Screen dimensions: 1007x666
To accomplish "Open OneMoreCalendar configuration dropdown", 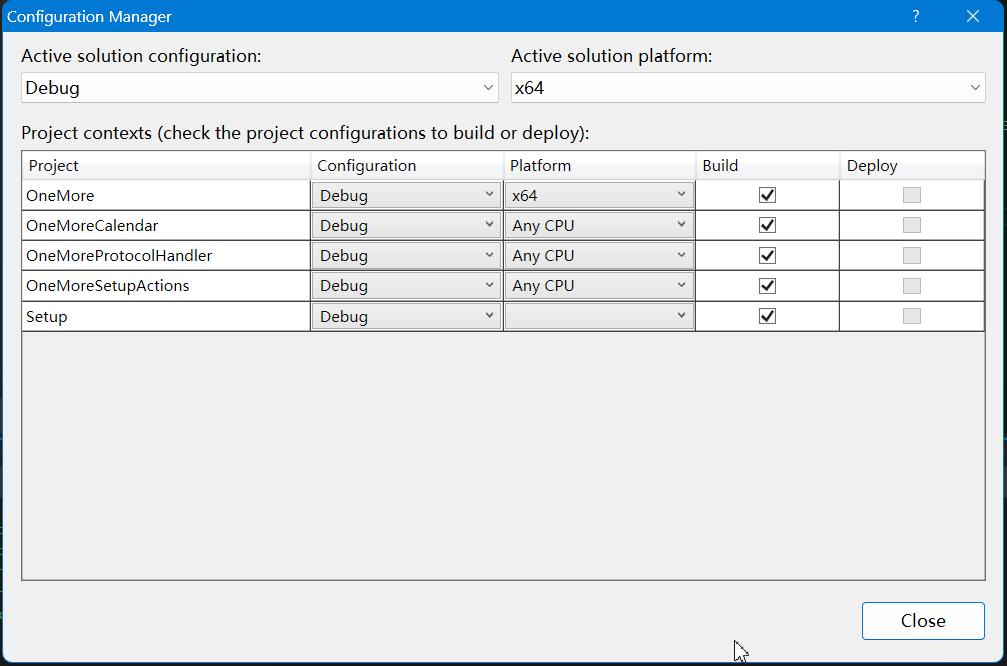I will point(406,225).
